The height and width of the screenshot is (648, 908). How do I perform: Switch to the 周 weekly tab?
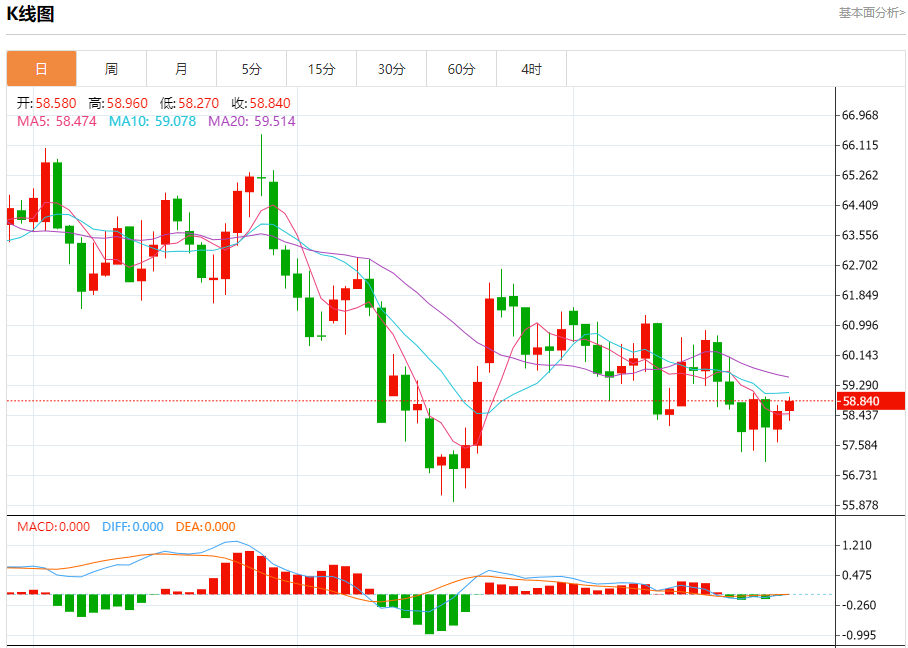[x=111, y=69]
